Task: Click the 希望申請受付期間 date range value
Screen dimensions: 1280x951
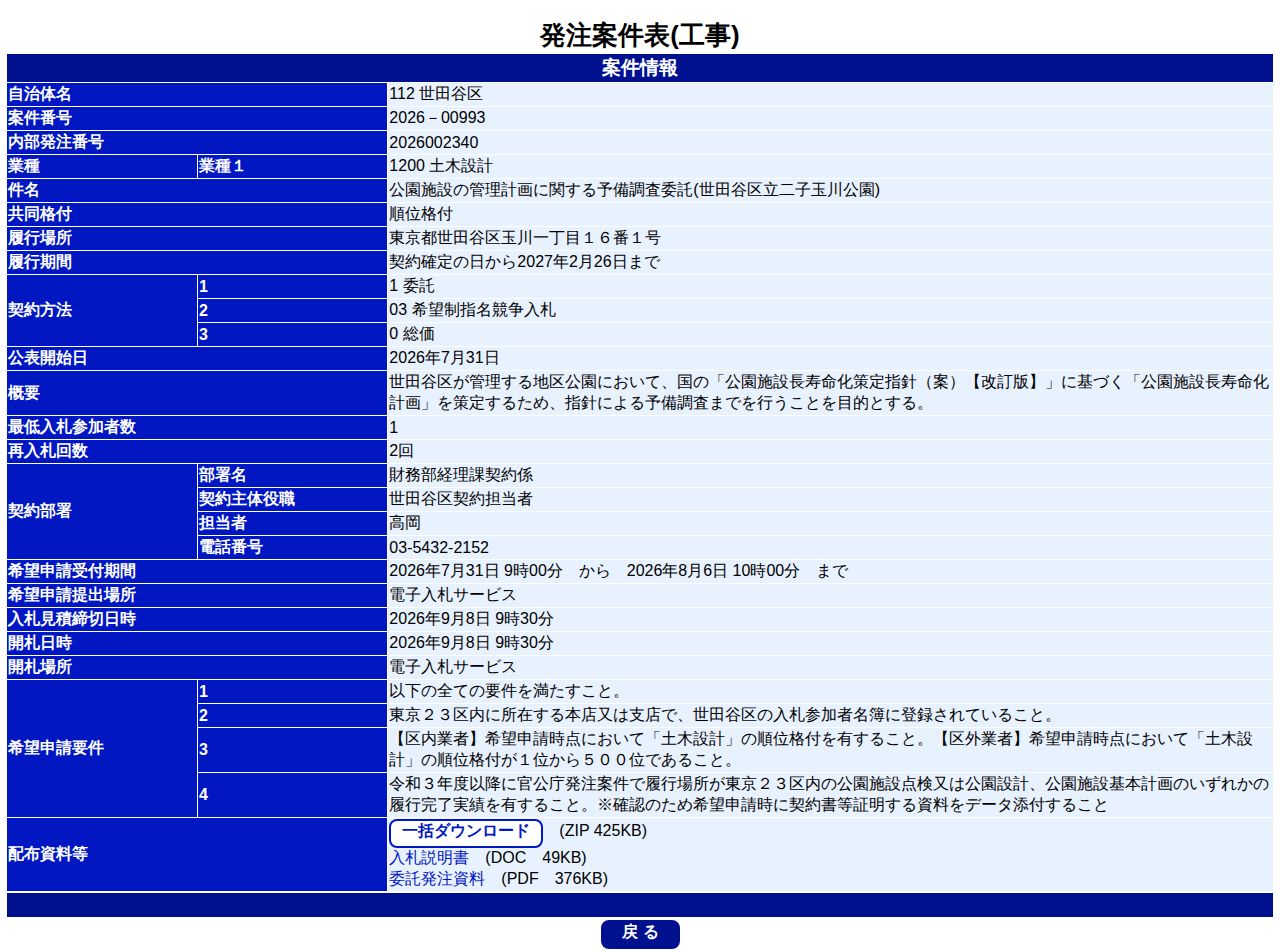Action: 618,571
